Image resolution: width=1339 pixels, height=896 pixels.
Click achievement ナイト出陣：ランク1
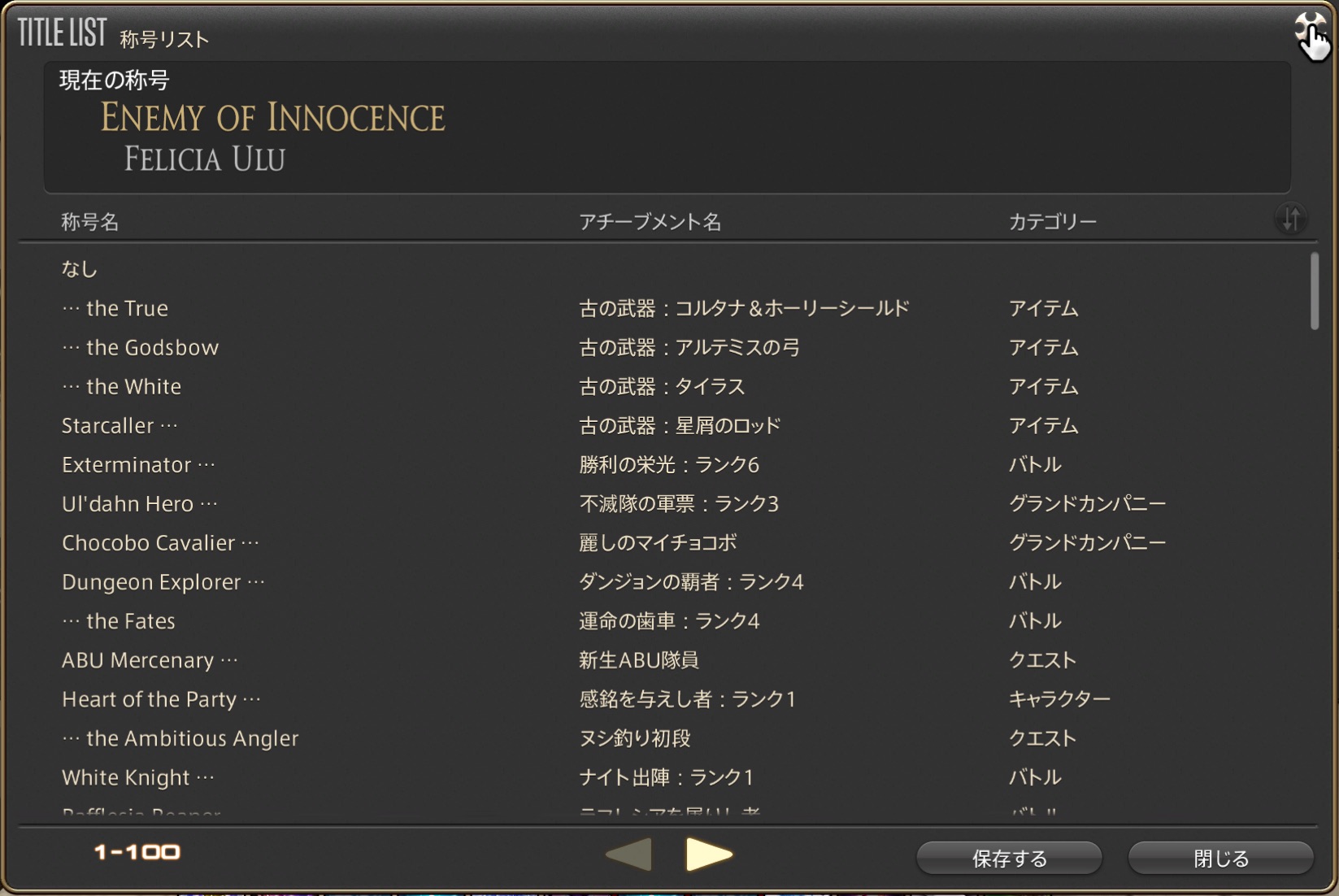[666, 776]
